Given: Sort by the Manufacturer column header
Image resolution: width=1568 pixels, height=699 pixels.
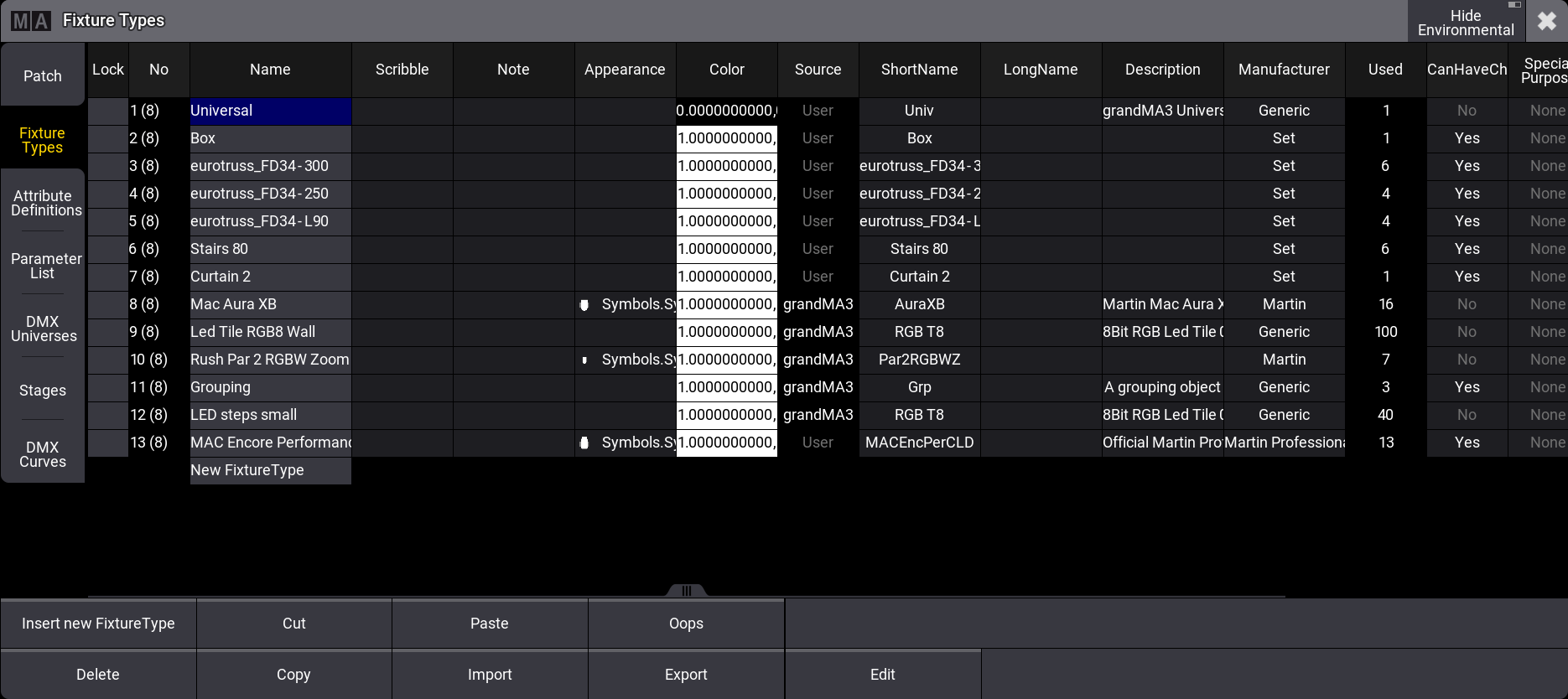Looking at the screenshot, I should tap(1284, 70).
